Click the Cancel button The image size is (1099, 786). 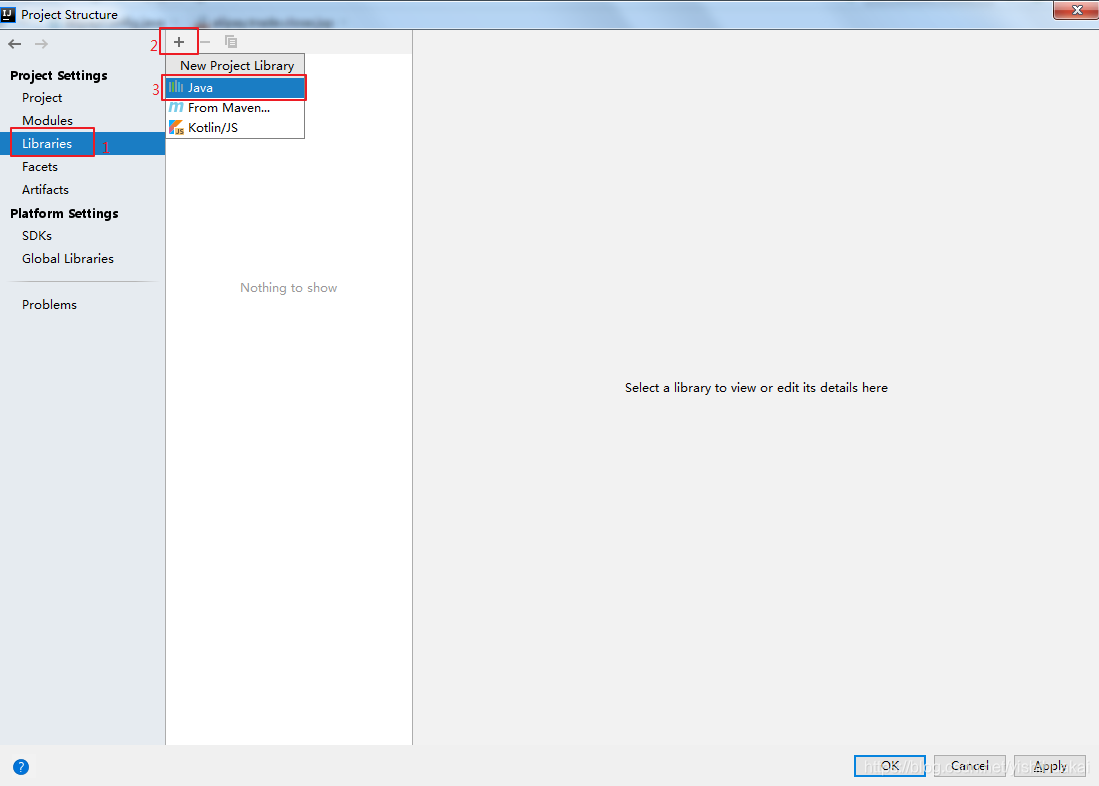(969, 766)
